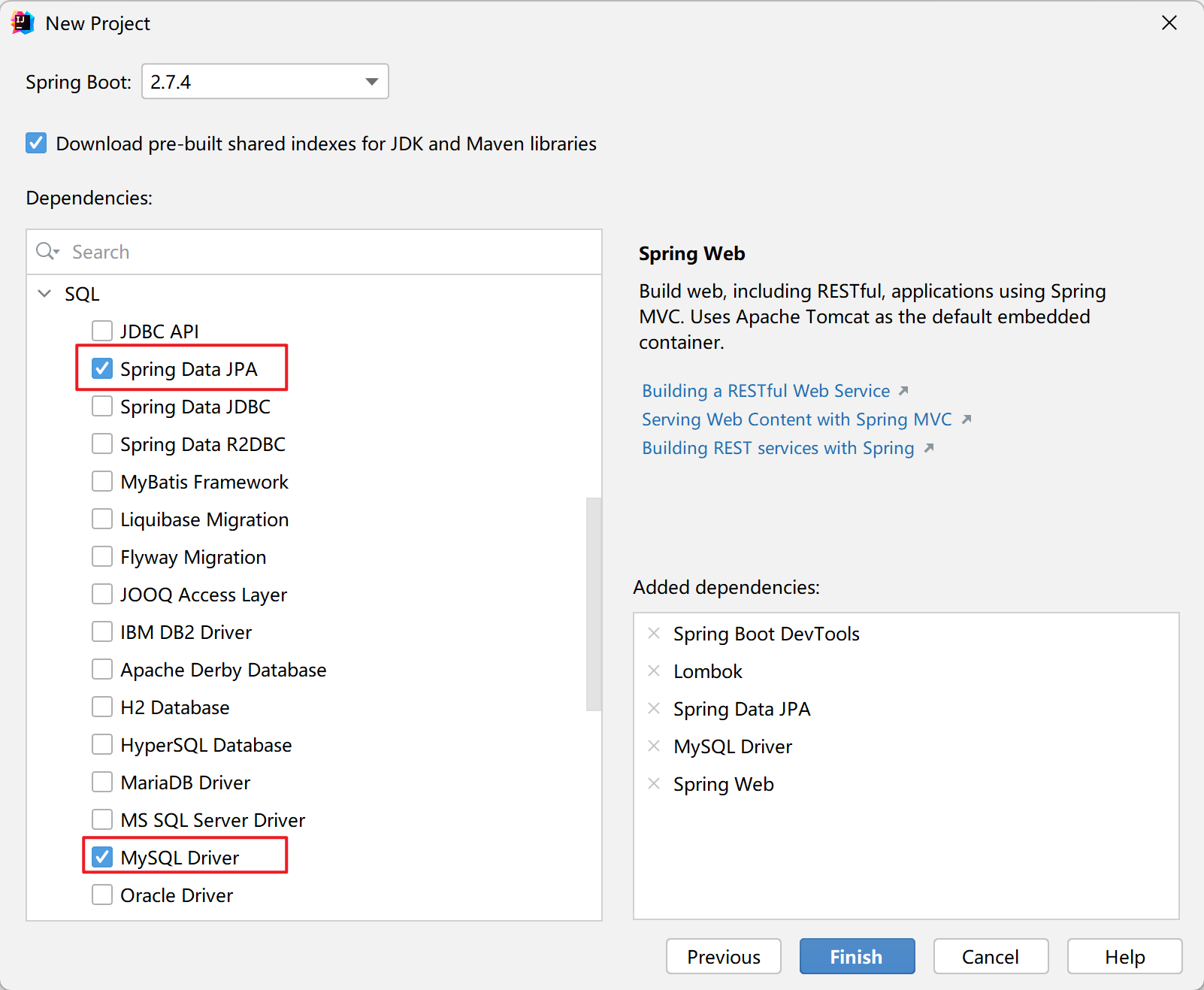Remove Spring Boot DevTools from added dependencies
This screenshot has width=1204, height=990.
654,633
